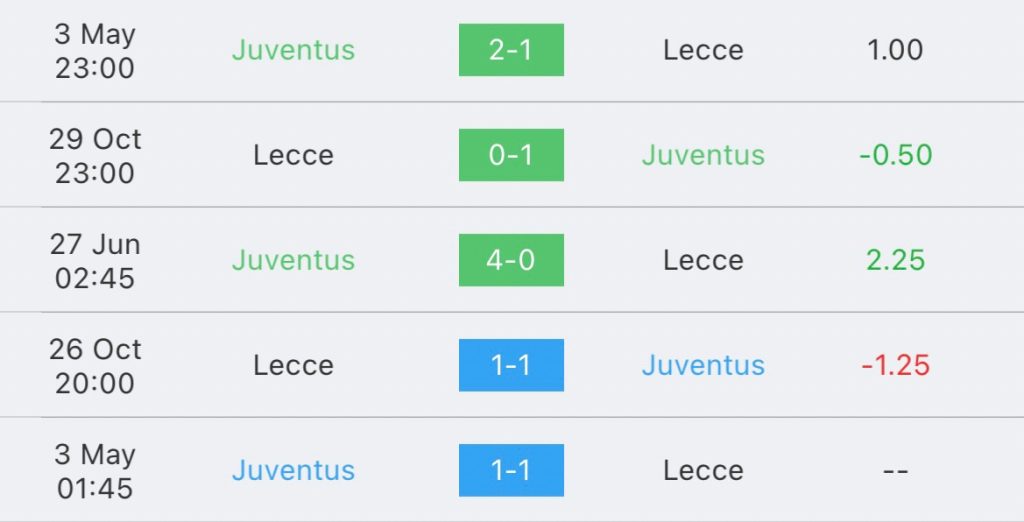Click the -0.50 handicap value
The width and height of the screenshot is (1024, 522).
pyautogui.click(x=895, y=155)
